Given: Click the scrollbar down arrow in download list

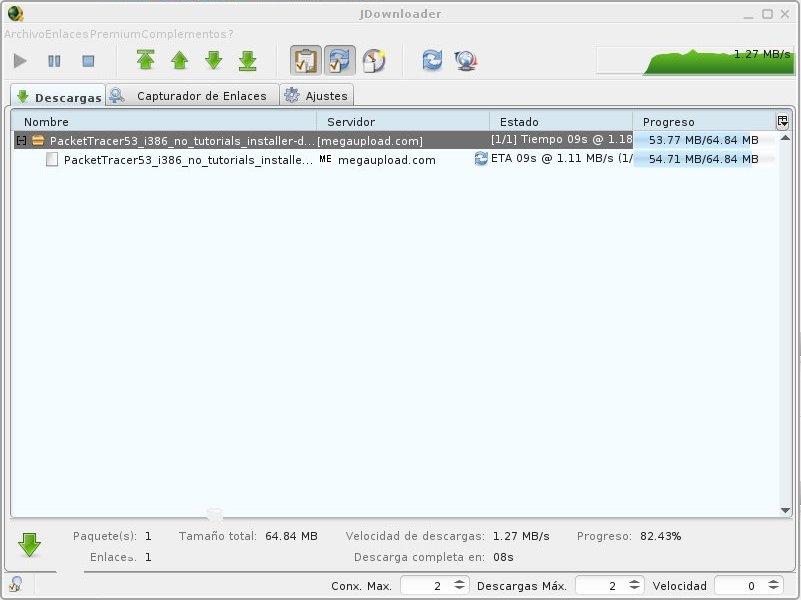Looking at the screenshot, I should click(x=786, y=510).
